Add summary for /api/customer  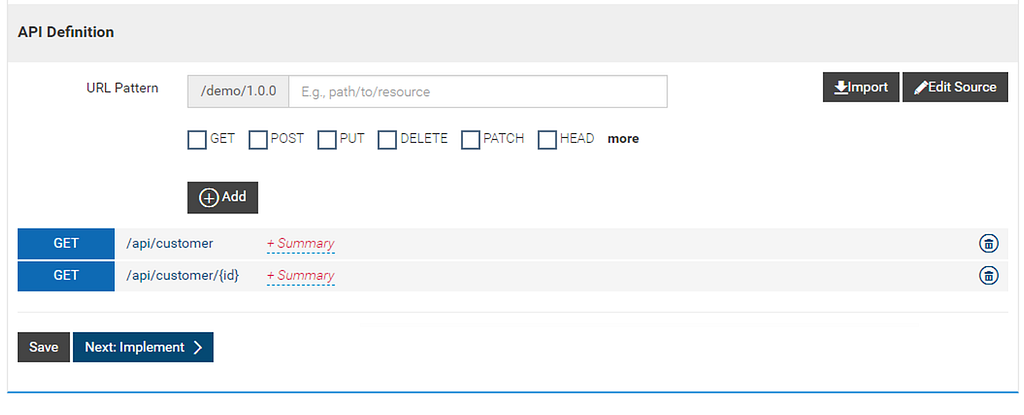[300, 244]
